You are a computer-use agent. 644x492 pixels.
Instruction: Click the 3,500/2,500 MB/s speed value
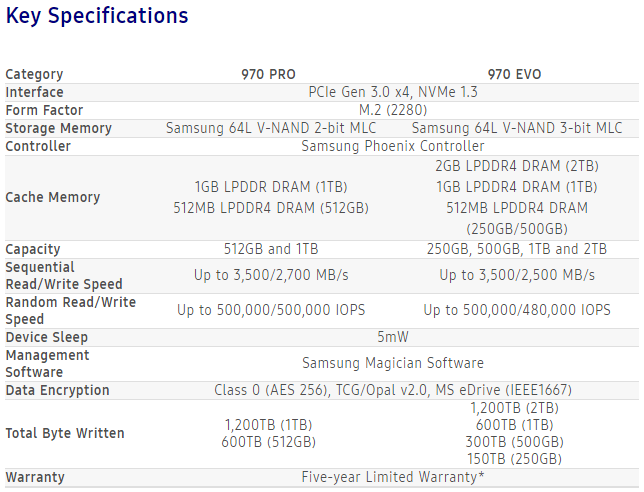pos(517,274)
